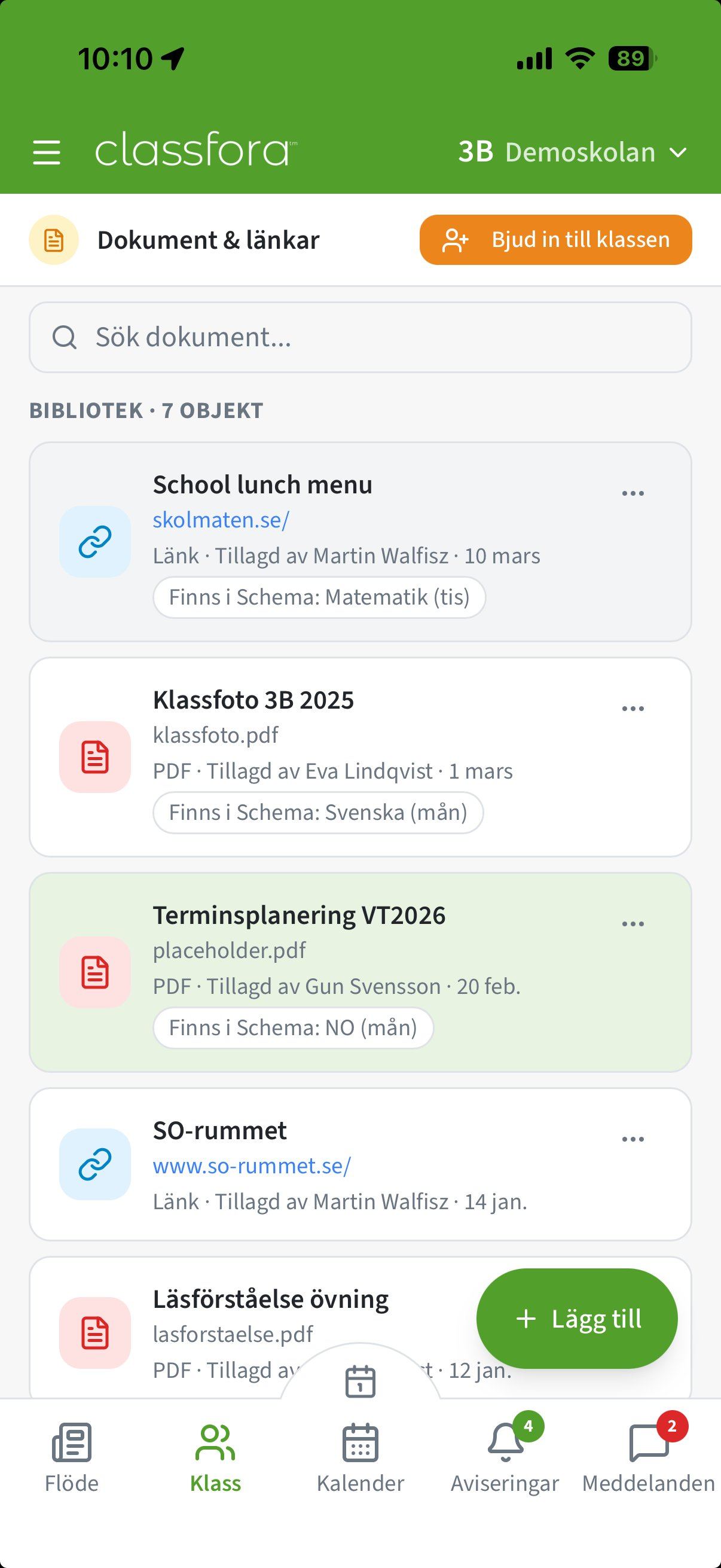Open the Aviseringar notifications tab

click(x=505, y=1458)
